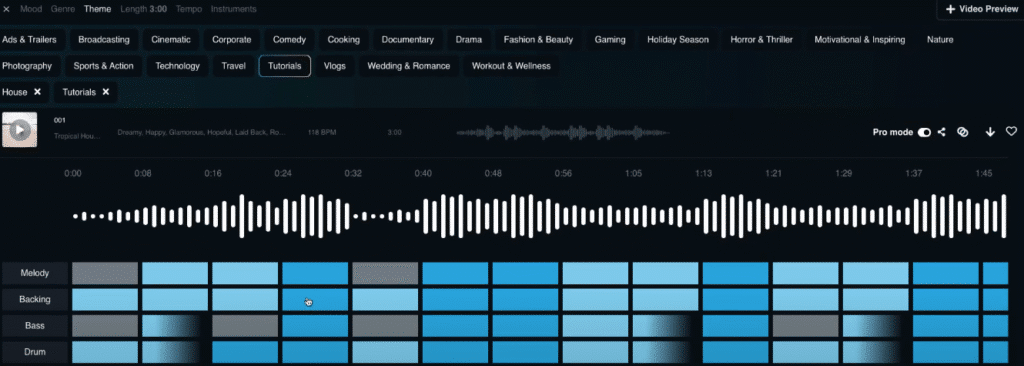
Task: Remove the House filter tag
Action: [x=37, y=92]
